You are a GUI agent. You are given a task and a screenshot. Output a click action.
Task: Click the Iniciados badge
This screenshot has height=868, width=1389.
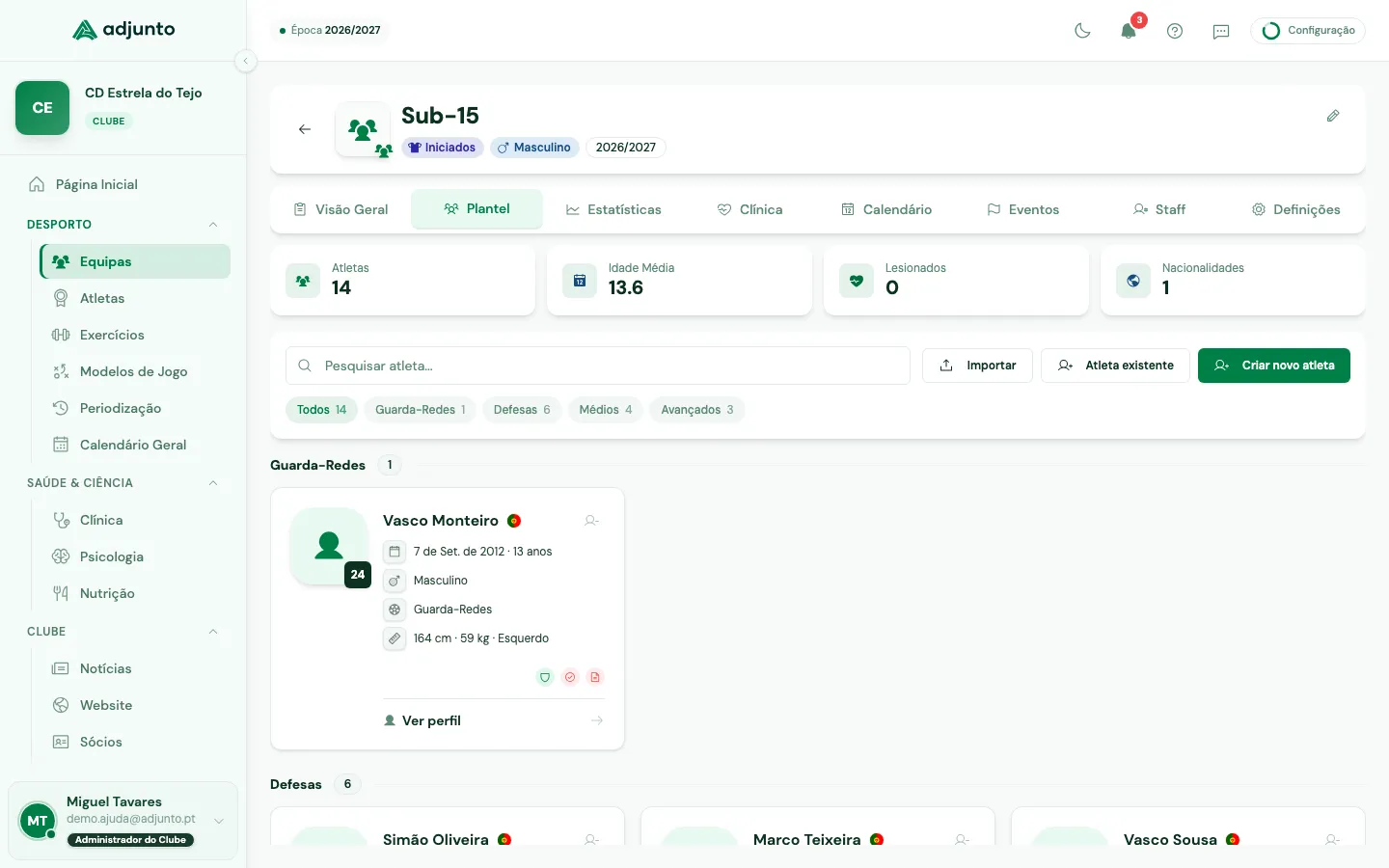pos(443,148)
